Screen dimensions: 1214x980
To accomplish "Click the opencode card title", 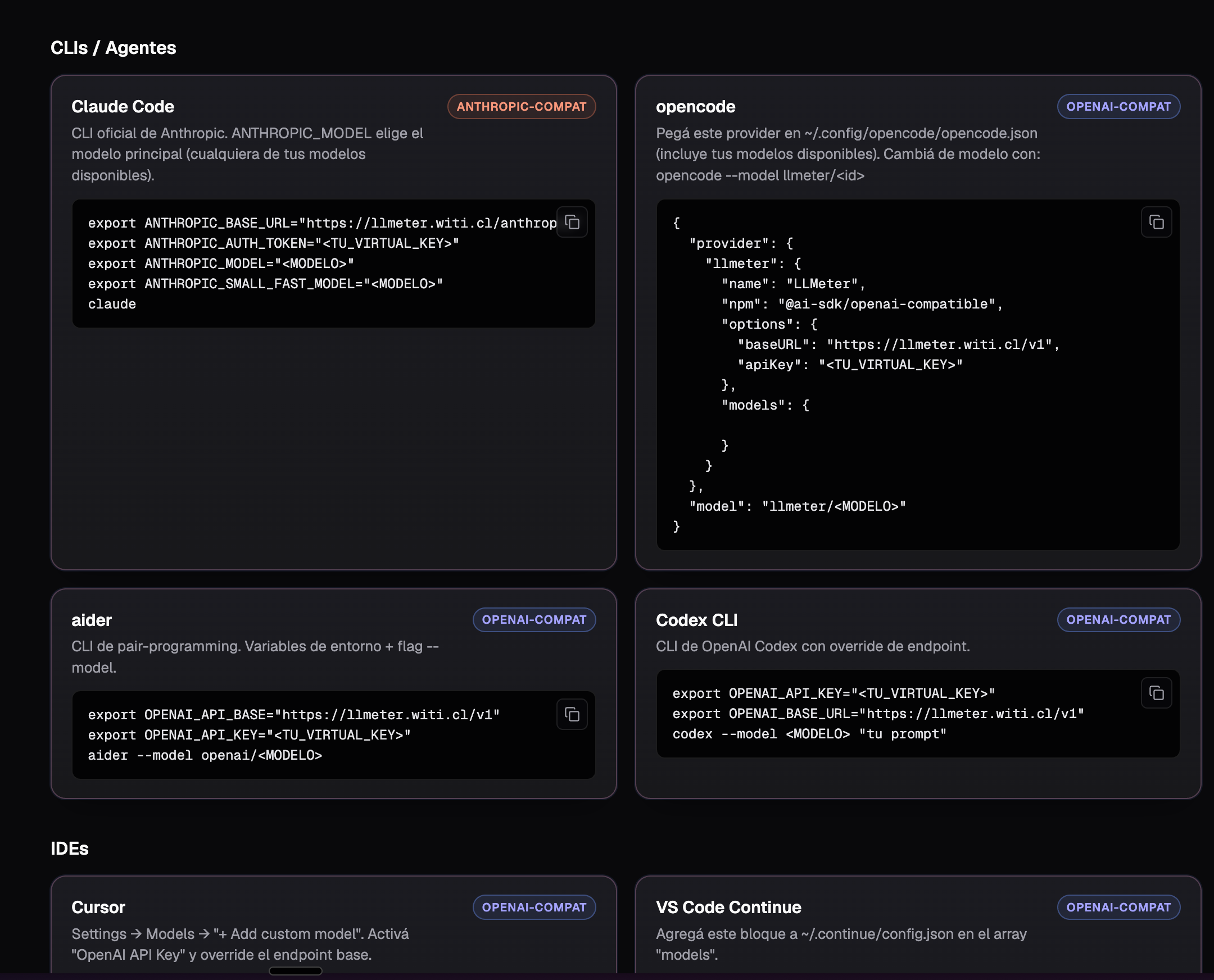I will click(x=696, y=107).
